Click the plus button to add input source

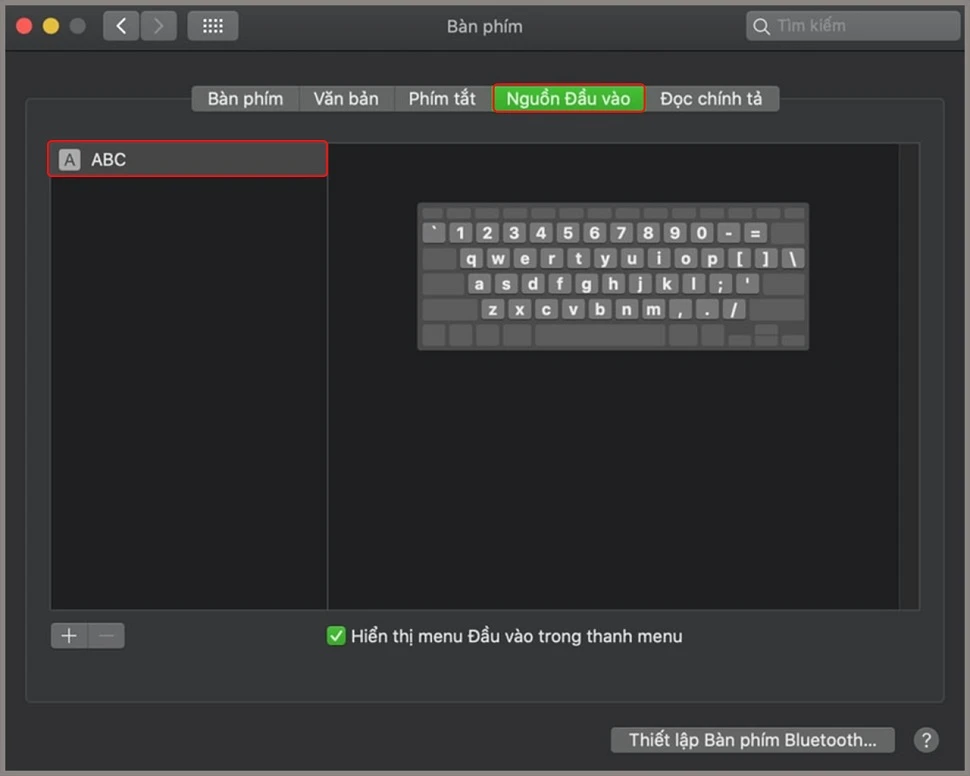[x=69, y=636]
